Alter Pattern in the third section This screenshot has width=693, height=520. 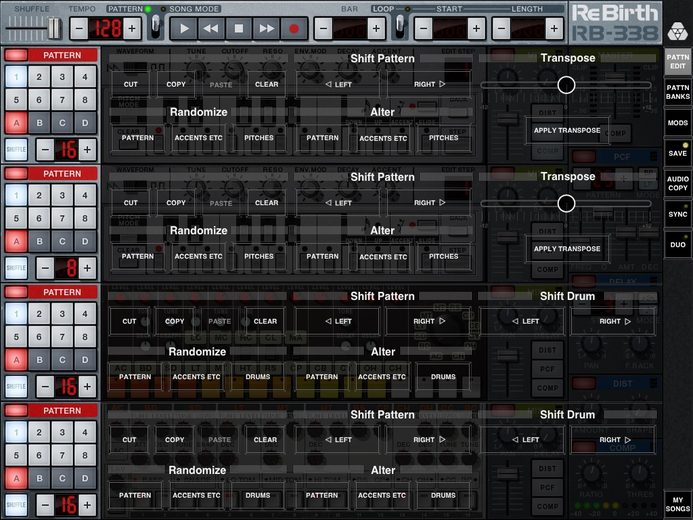point(322,377)
